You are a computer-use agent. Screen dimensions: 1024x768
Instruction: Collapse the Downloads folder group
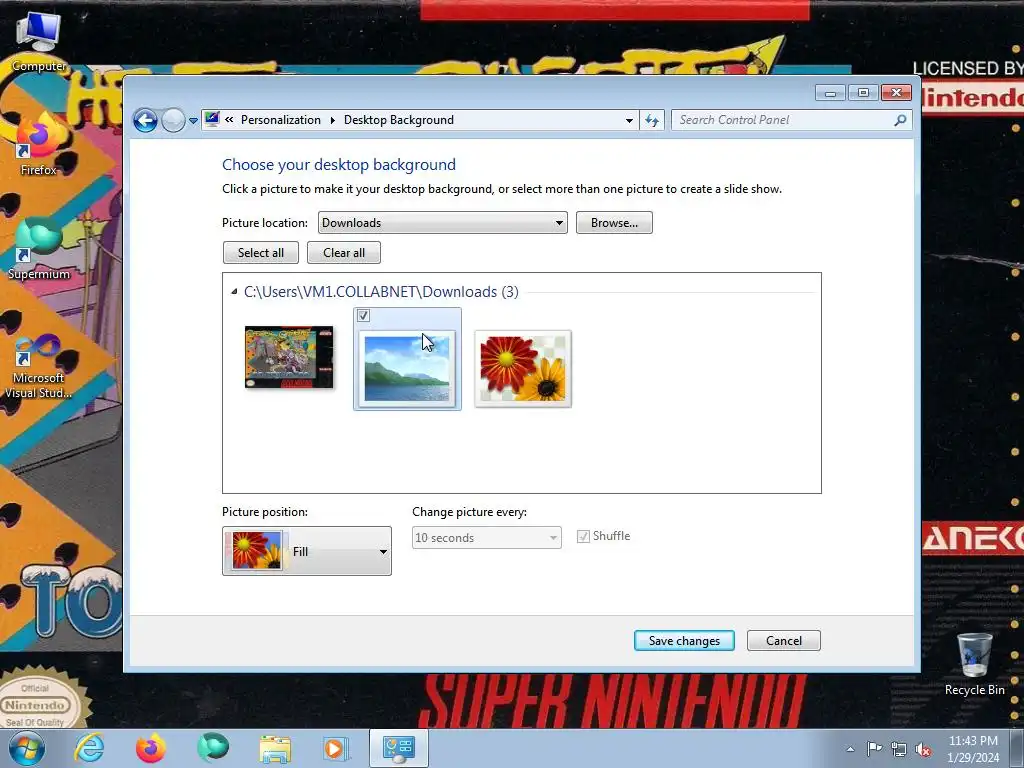(234, 292)
